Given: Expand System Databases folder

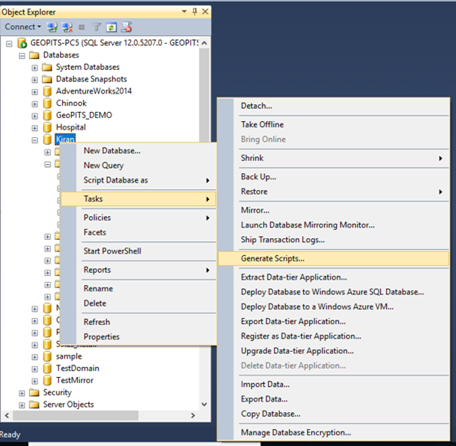Looking at the screenshot, I should pyautogui.click(x=35, y=68).
